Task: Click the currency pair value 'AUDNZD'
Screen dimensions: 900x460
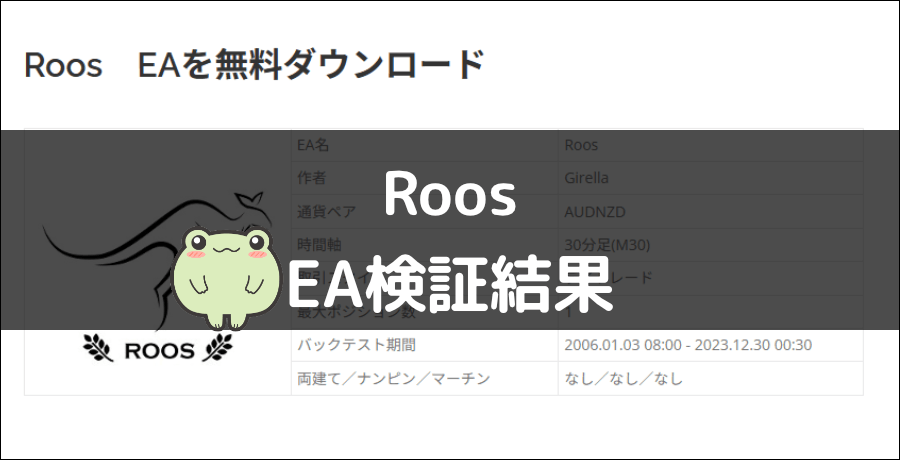Action: [595, 212]
